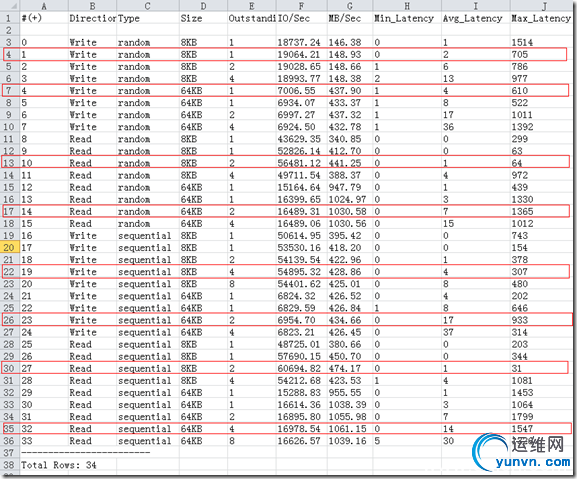Image resolution: width=577 pixels, height=479 pixels.
Task: Click cell with value 54139.54
Action: pos(301,260)
